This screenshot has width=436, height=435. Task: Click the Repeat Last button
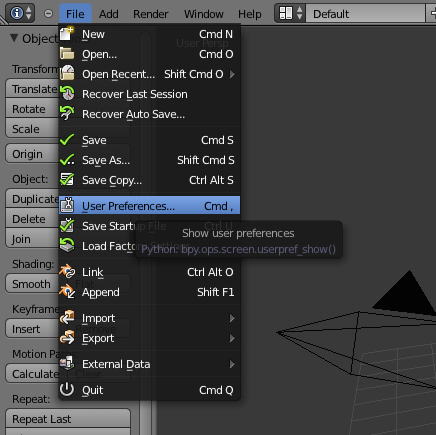coord(68,419)
